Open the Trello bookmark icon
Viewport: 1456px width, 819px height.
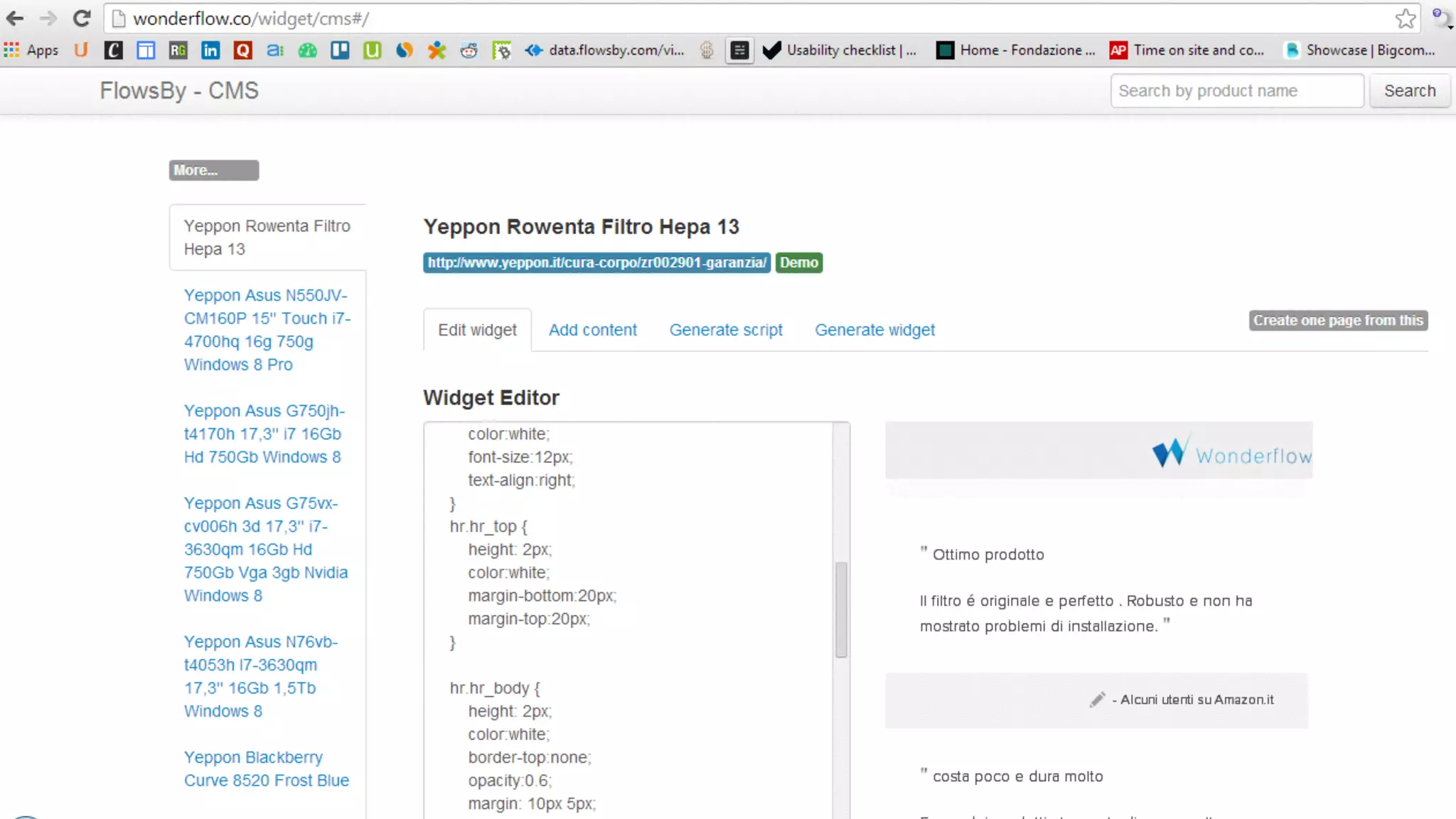coord(340,50)
